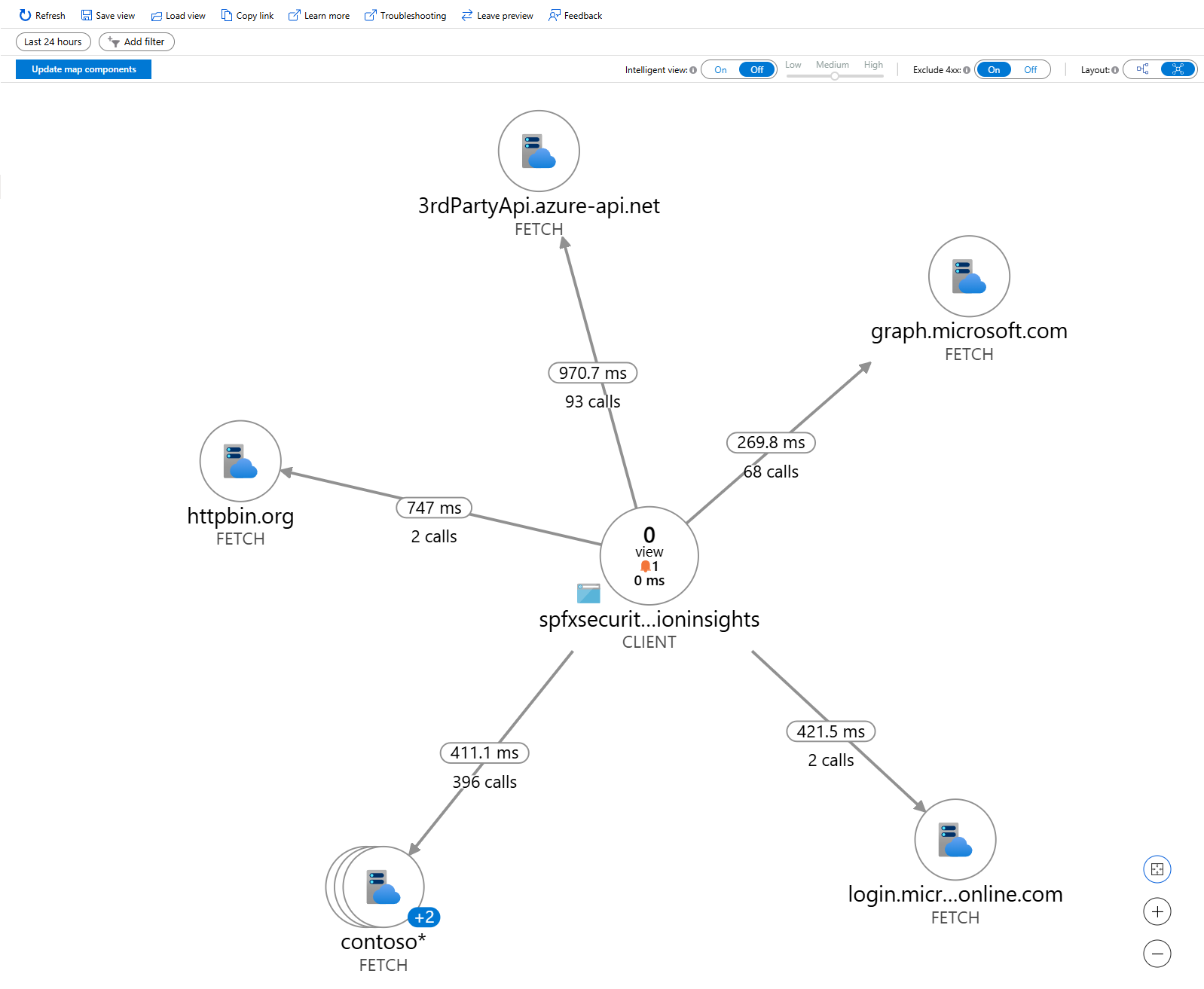Switch to force-directed layout icon
The image size is (1204, 989).
pos(1178,69)
